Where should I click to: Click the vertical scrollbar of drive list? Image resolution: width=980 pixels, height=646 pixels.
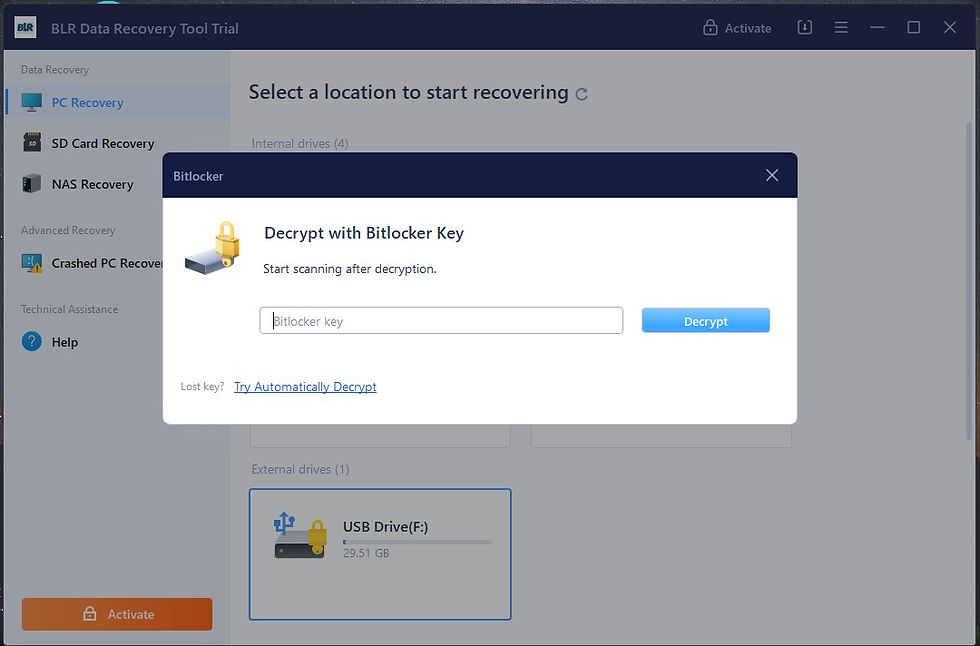pos(970,281)
